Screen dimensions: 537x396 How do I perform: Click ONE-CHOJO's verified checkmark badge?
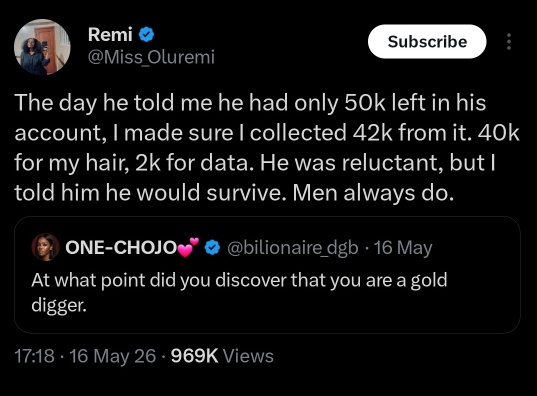click(212, 248)
